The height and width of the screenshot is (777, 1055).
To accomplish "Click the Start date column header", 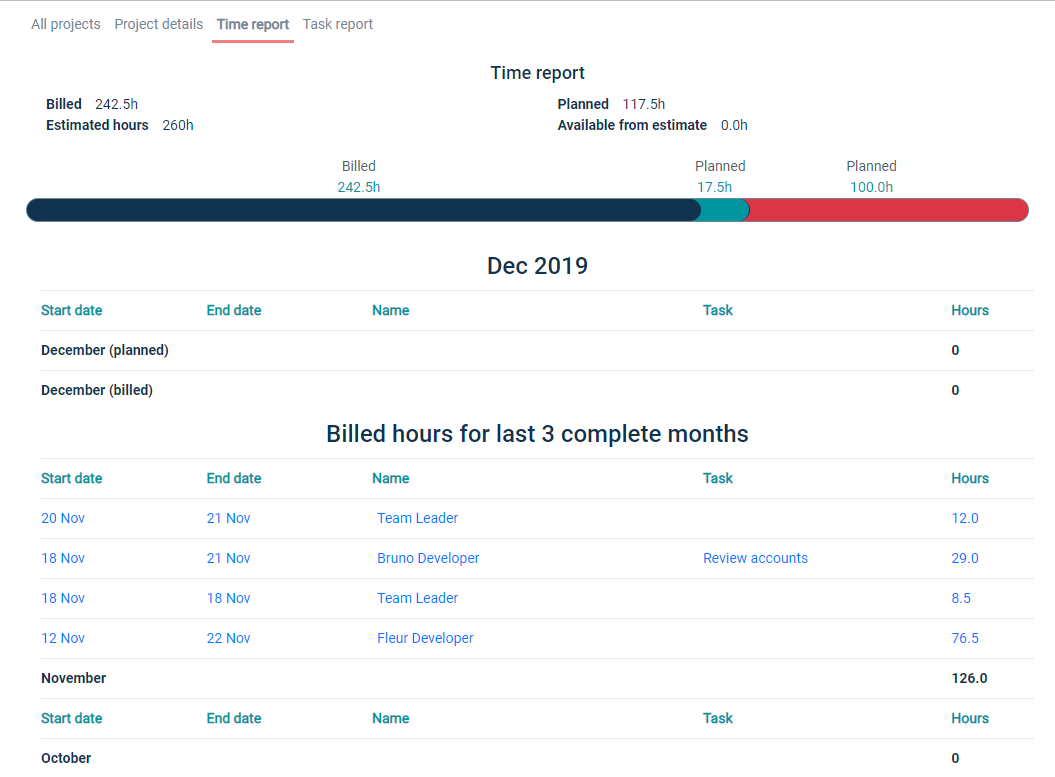I will tap(71, 478).
